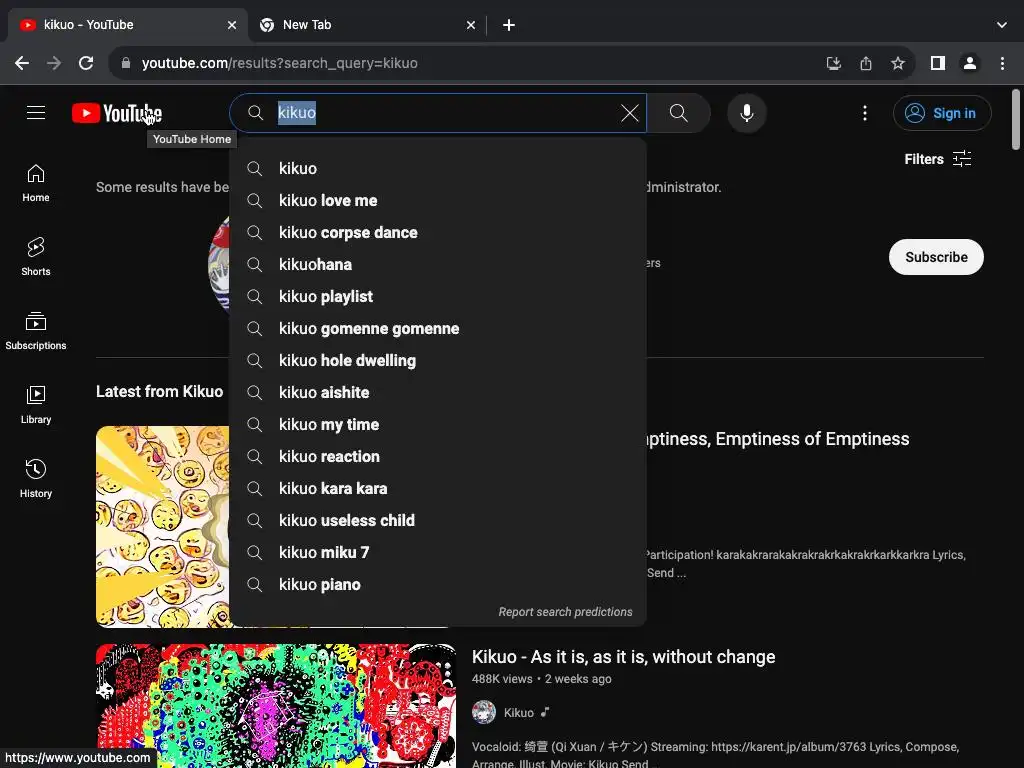Open Library in the sidebar
Image resolution: width=1024 pixels, height=768 pixels.
pyautogui.click(x=36, y=405)
